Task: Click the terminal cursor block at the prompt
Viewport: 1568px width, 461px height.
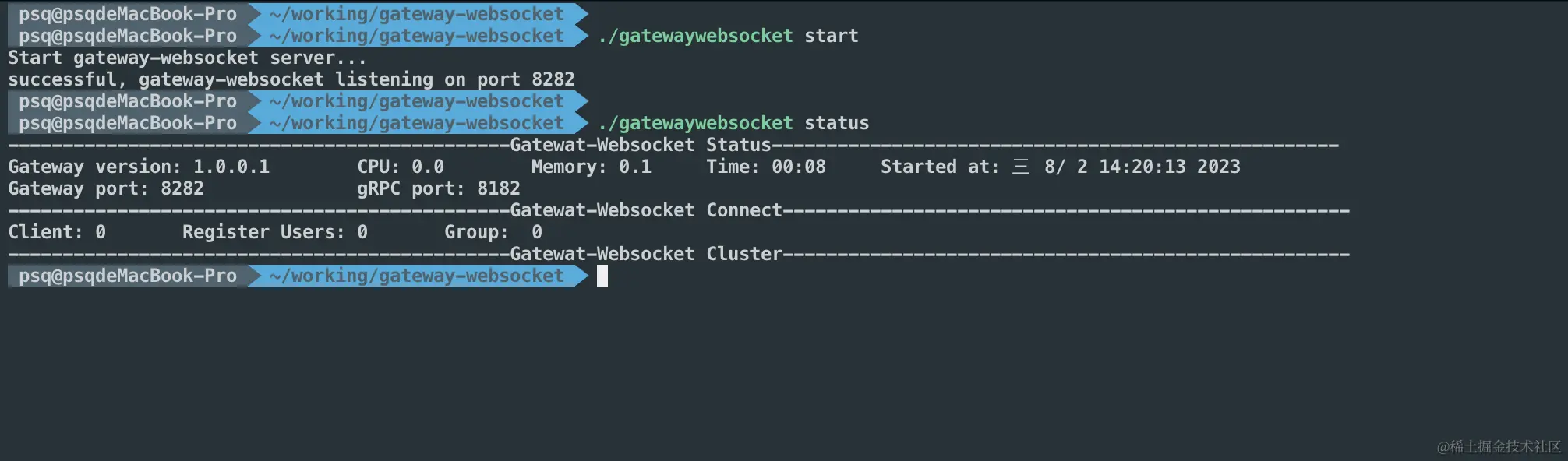Action: pyautogui.click(x=602, y=276)
